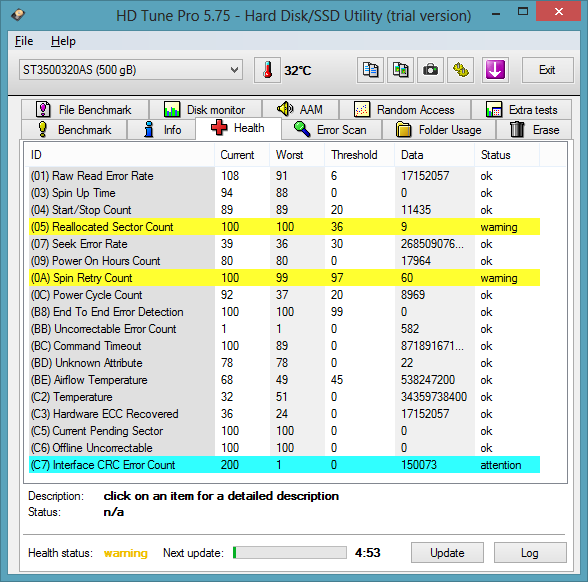Select the Start/Stop Count row

click(x=284, y=210)
